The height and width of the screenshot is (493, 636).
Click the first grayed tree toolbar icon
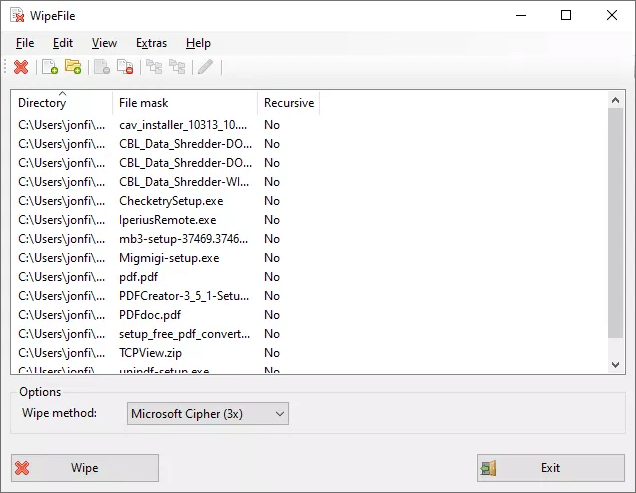[154, 67]
